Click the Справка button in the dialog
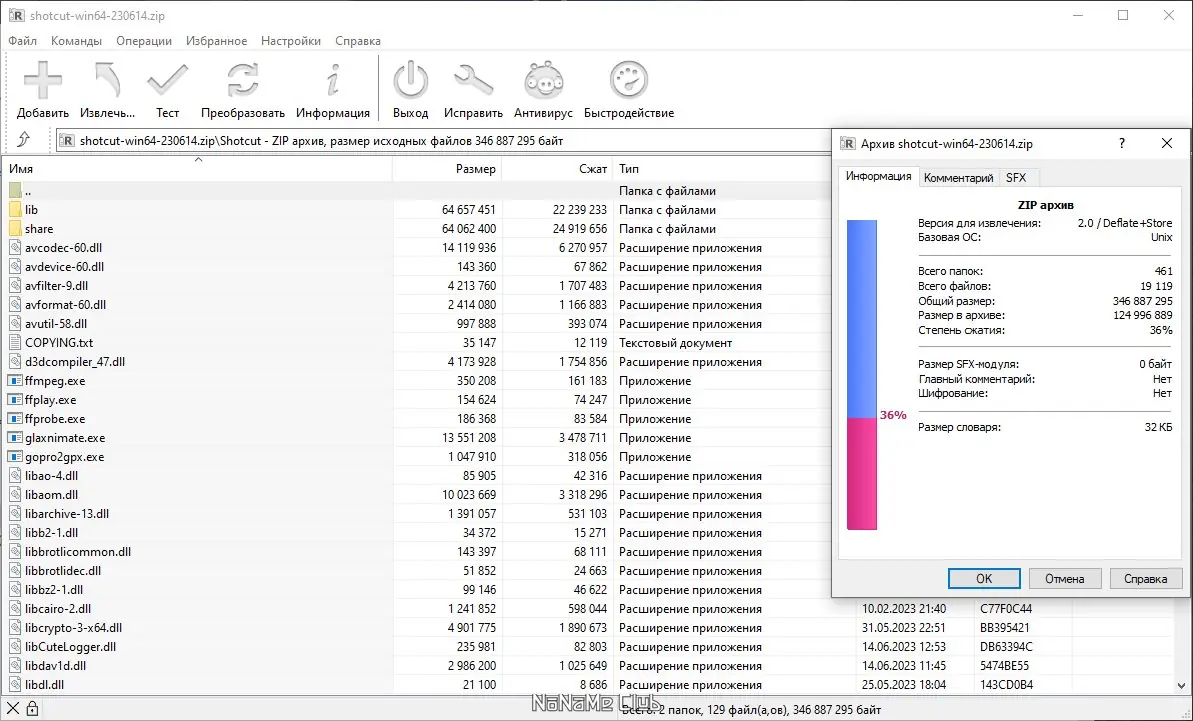This screenshot has width=1193, height=721. click(1145, 579)
